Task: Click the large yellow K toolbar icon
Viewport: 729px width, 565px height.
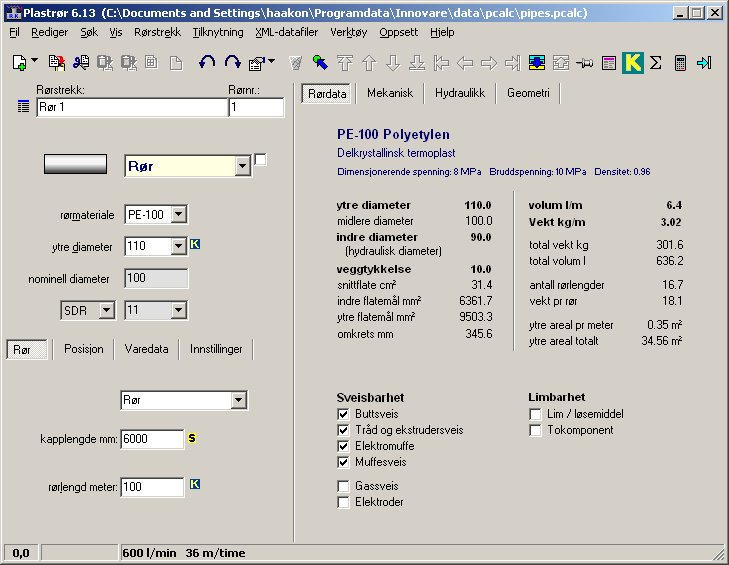Action: tap(633, 63)
